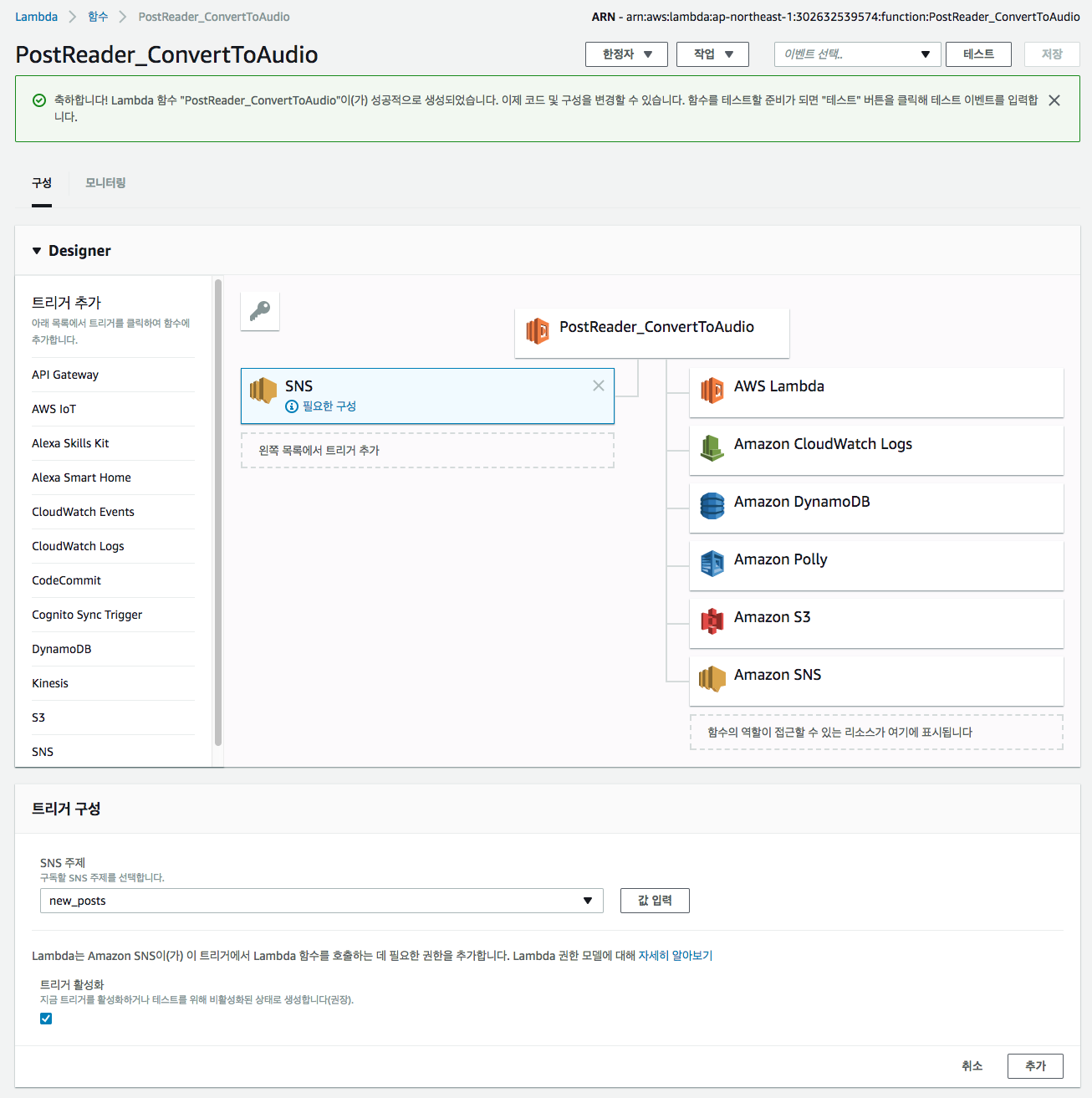Click the 취소 button
Image resolution: width=1092 pixels, height=1098 pixels.
972,1066
